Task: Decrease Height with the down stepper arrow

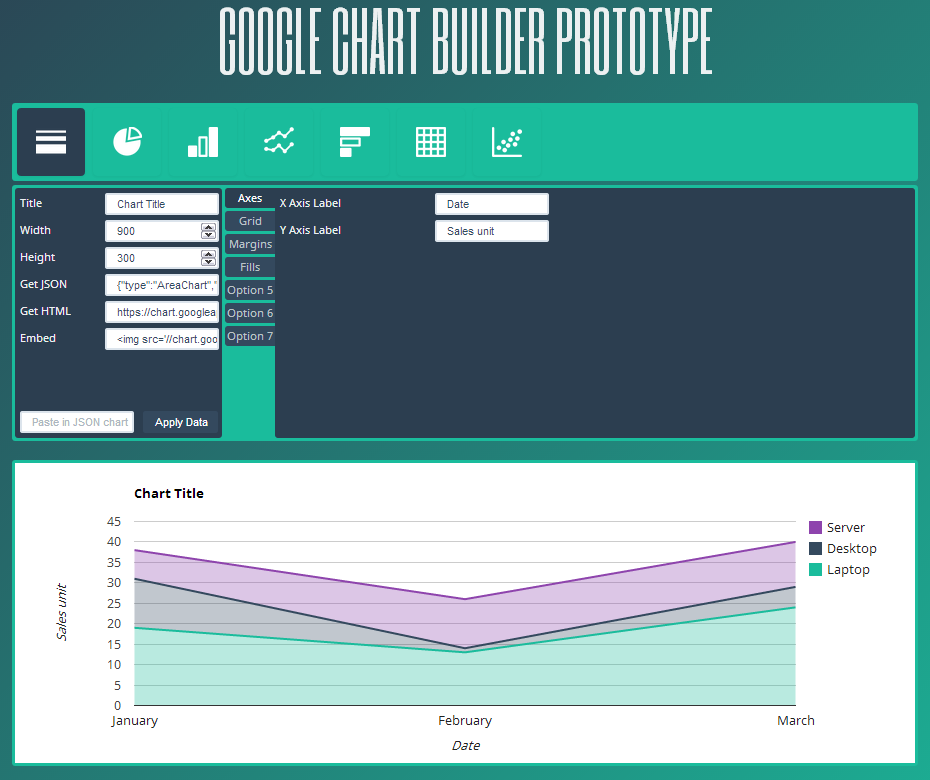Action: (x=208, y=262)
